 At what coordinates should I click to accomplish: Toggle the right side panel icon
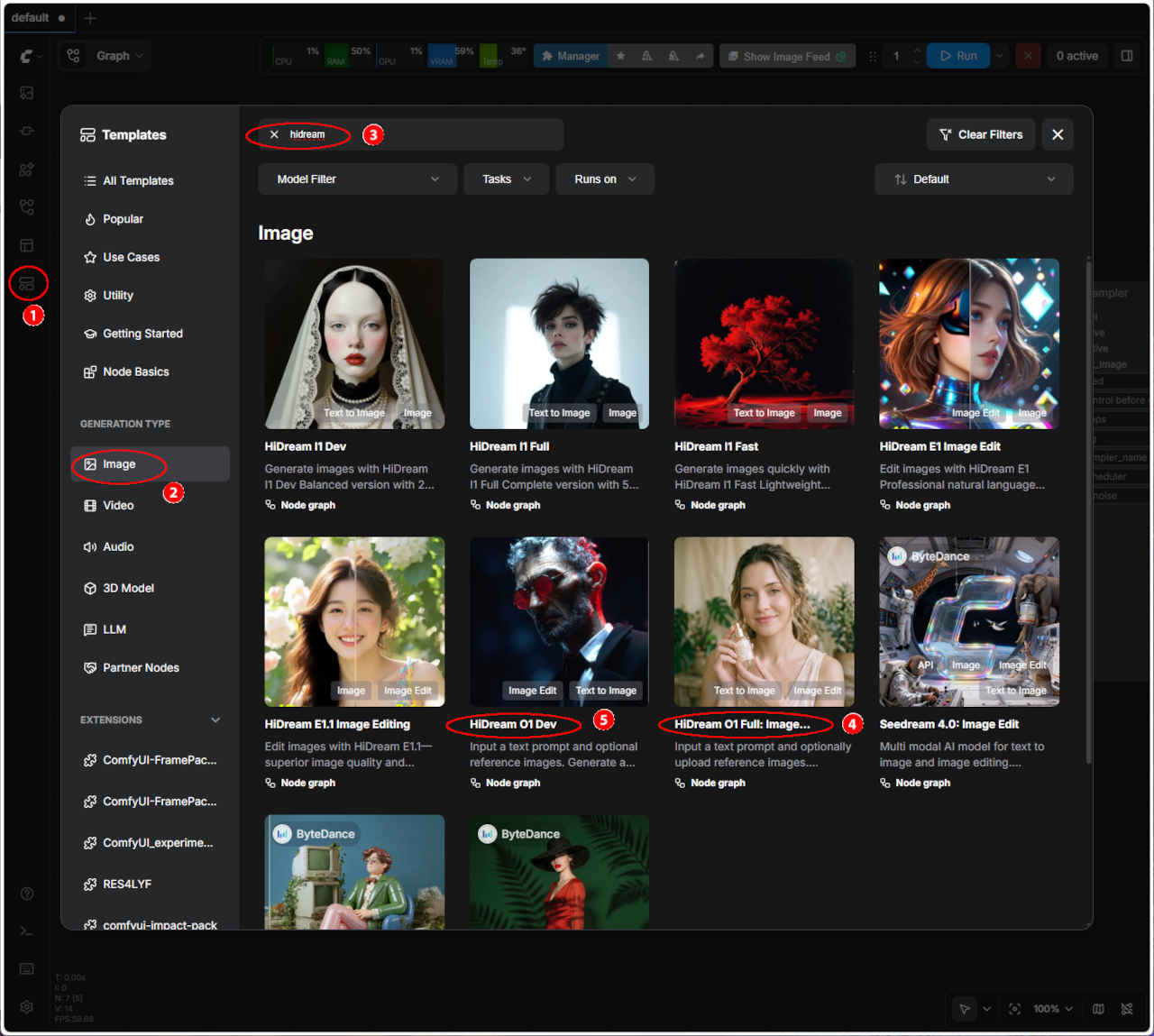1127,56
